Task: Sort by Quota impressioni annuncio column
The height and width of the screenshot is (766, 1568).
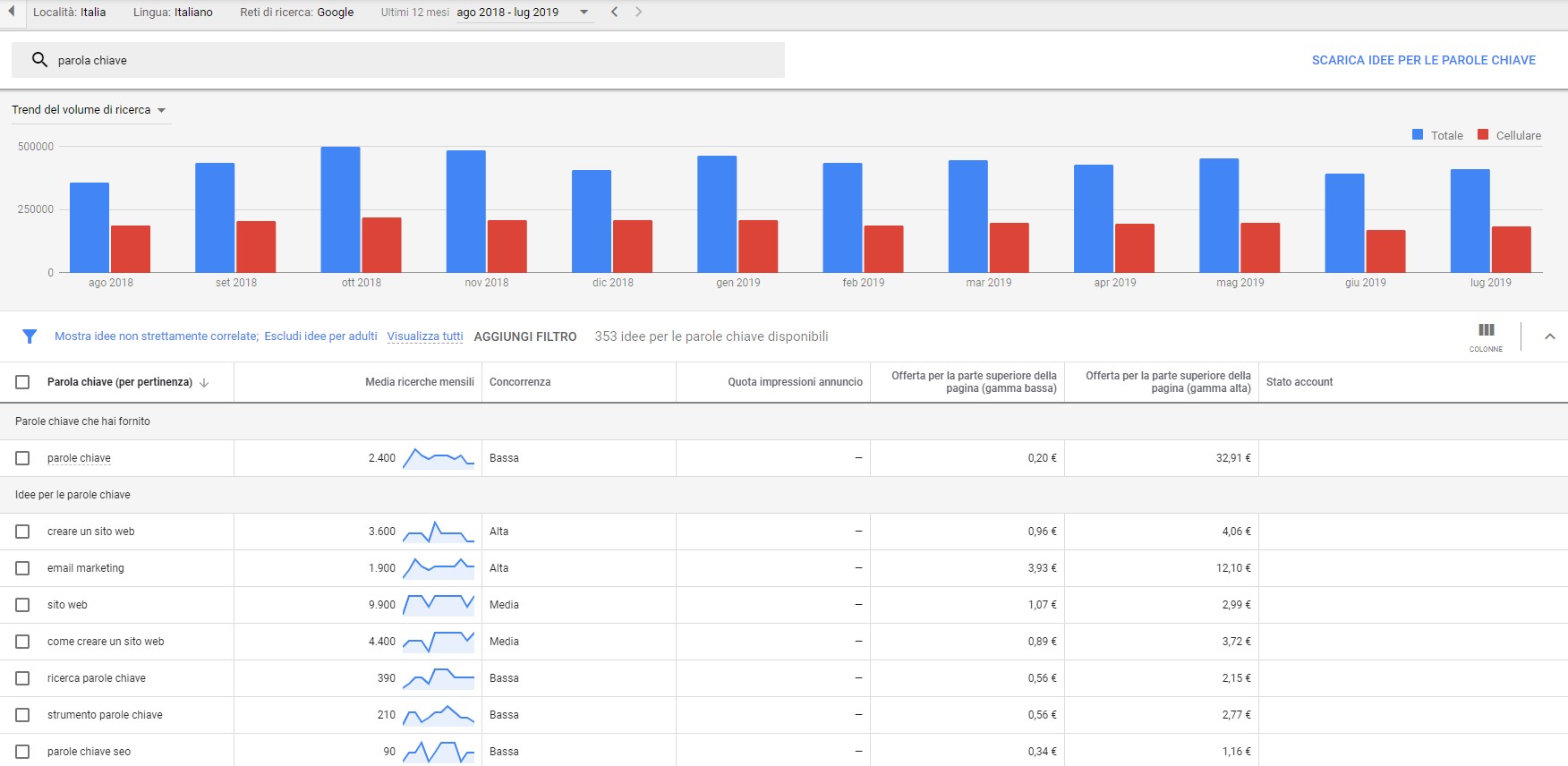Action: (x=795, y=382)
